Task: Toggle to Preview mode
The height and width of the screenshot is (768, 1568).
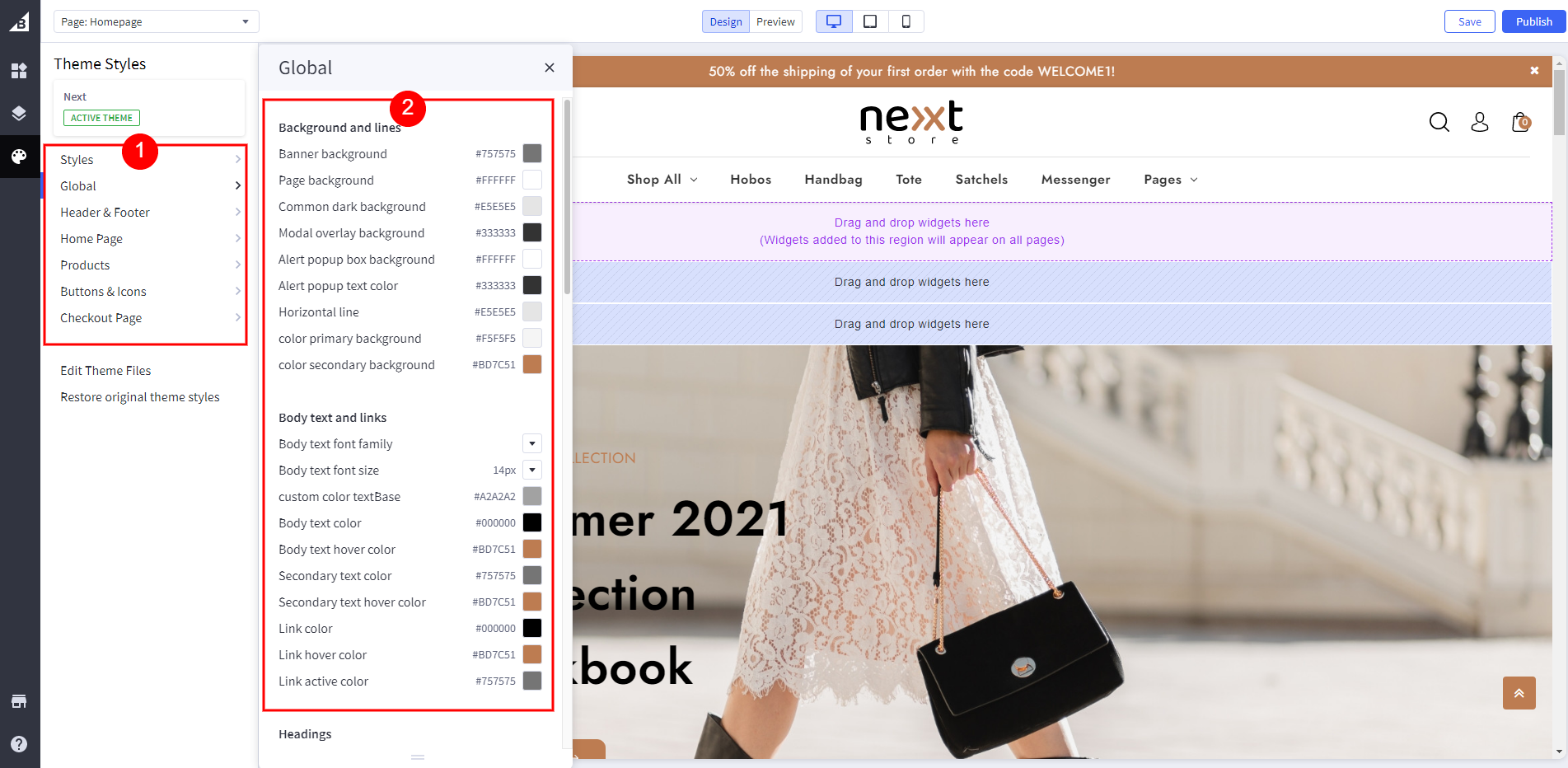Action: (x=775, y=21)
